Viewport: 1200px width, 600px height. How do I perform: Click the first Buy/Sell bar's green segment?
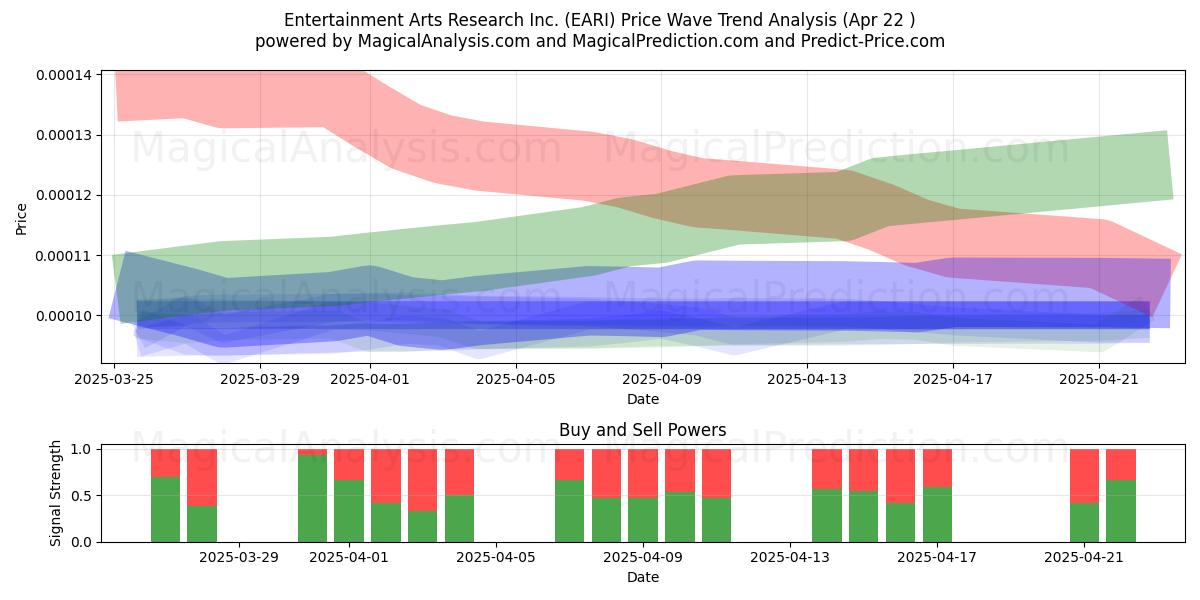click(165, 510)
